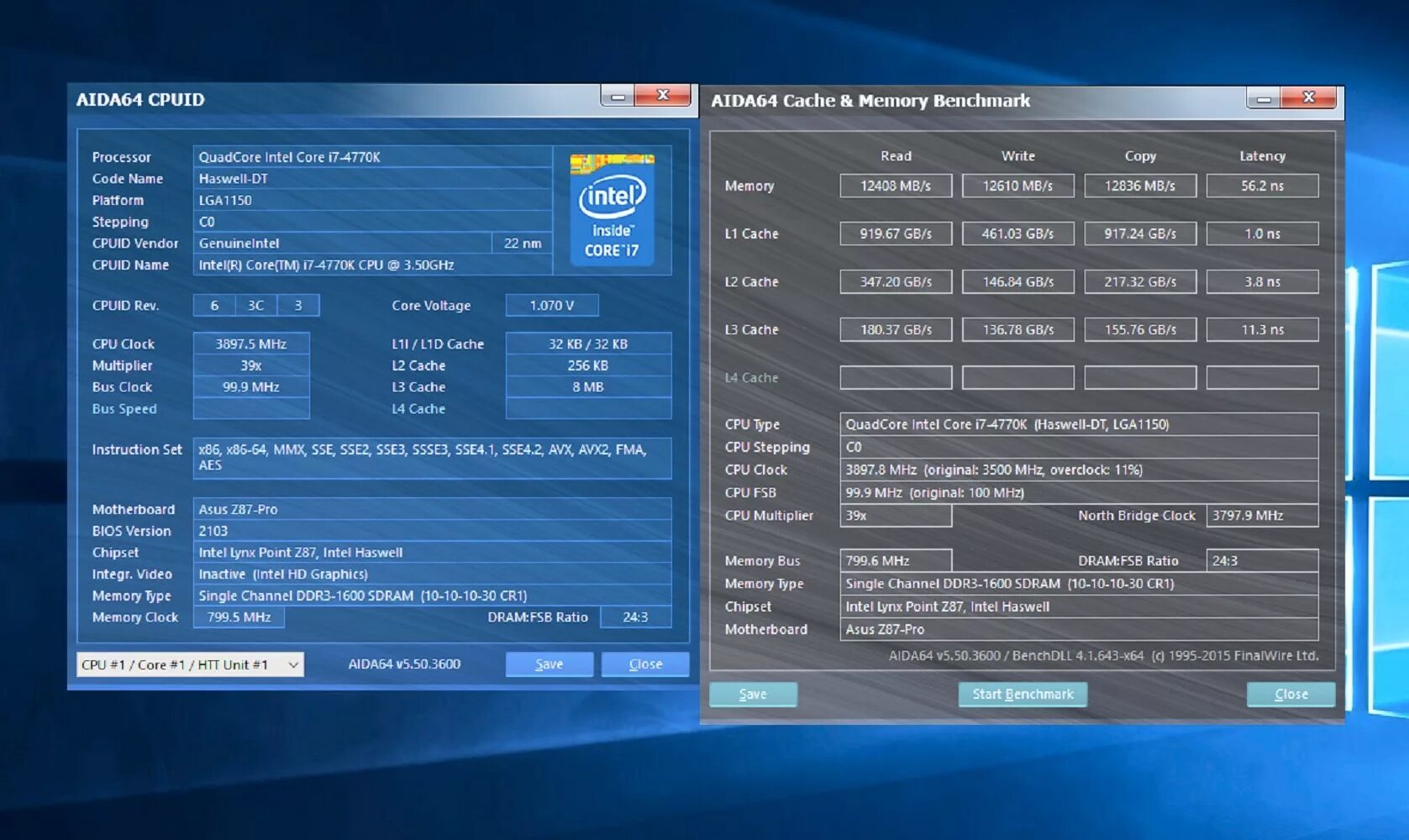Viewport: 1409px width, 840px height.
Task: Click the L3 Cache Copy value 155.76 GB/s
Action: pyautogui.click(x=1140, y=329)
